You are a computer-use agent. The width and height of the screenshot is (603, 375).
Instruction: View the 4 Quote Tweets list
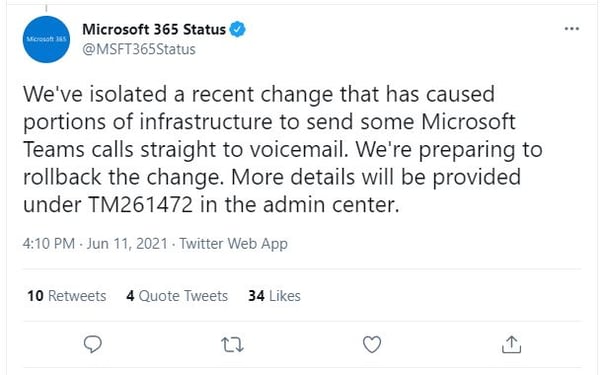tap(177, 296)
